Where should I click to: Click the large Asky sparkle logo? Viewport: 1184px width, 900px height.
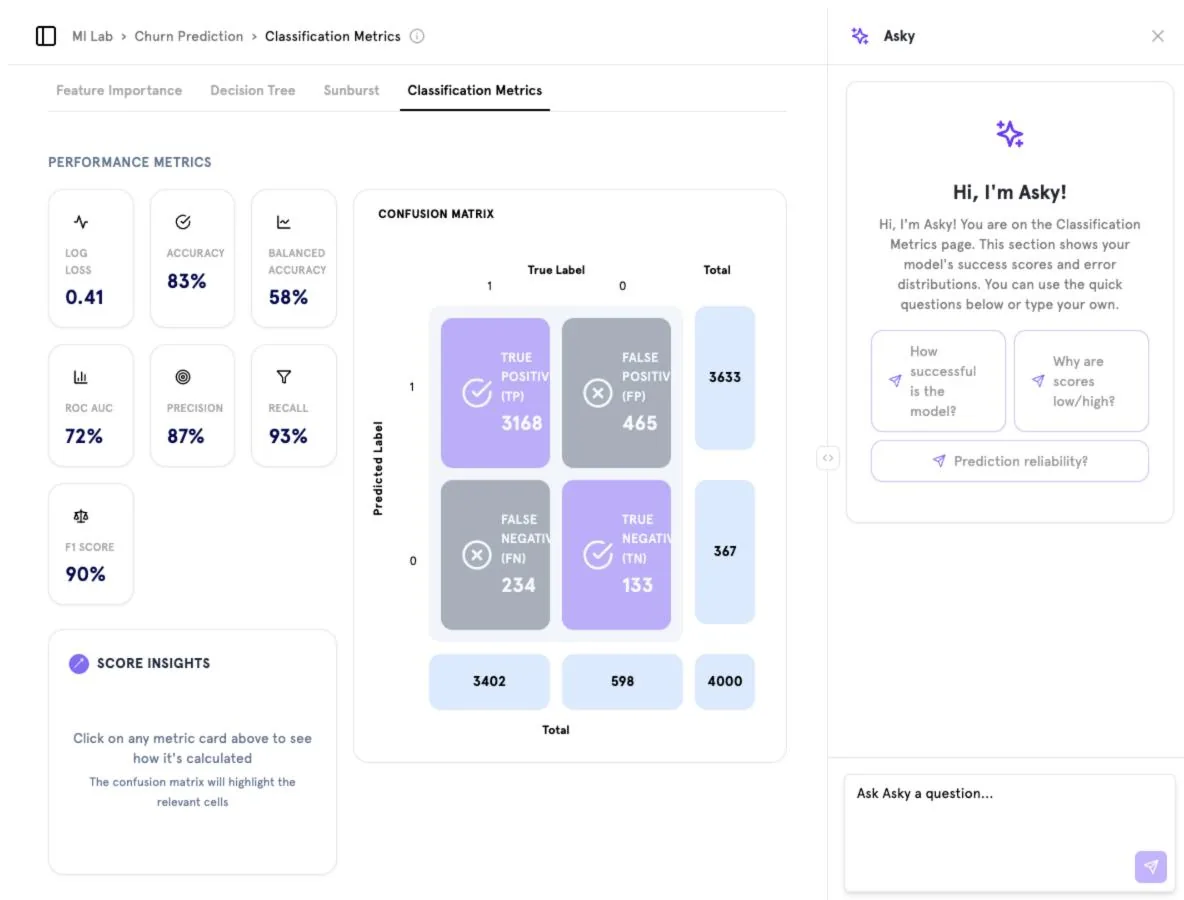1010,134
